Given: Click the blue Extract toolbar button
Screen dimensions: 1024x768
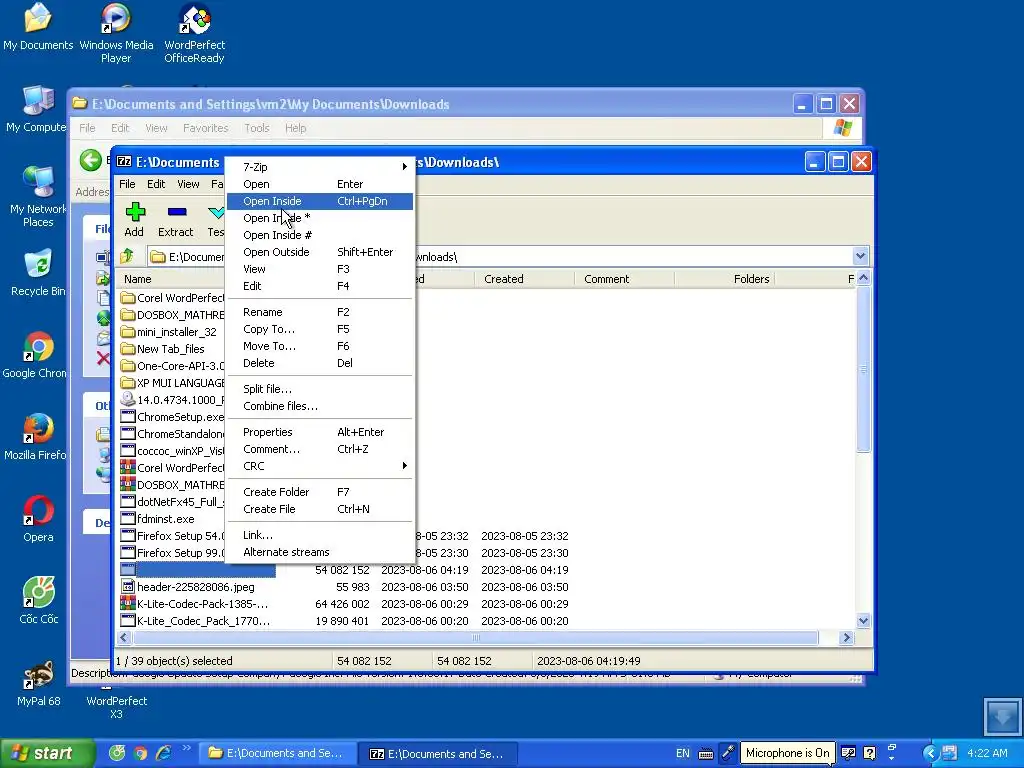Looking at the screenshot, I should [x=176, y=220].
